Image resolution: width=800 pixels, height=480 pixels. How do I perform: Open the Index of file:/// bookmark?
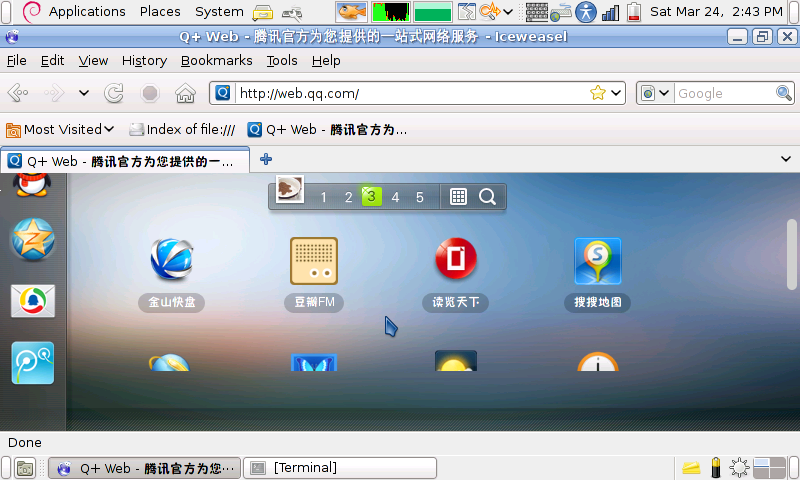coord(182,130)
